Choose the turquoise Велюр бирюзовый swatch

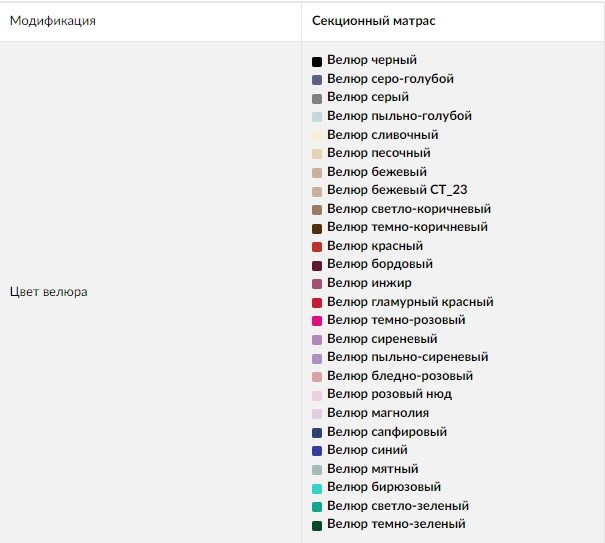click(x=317, y=488)
